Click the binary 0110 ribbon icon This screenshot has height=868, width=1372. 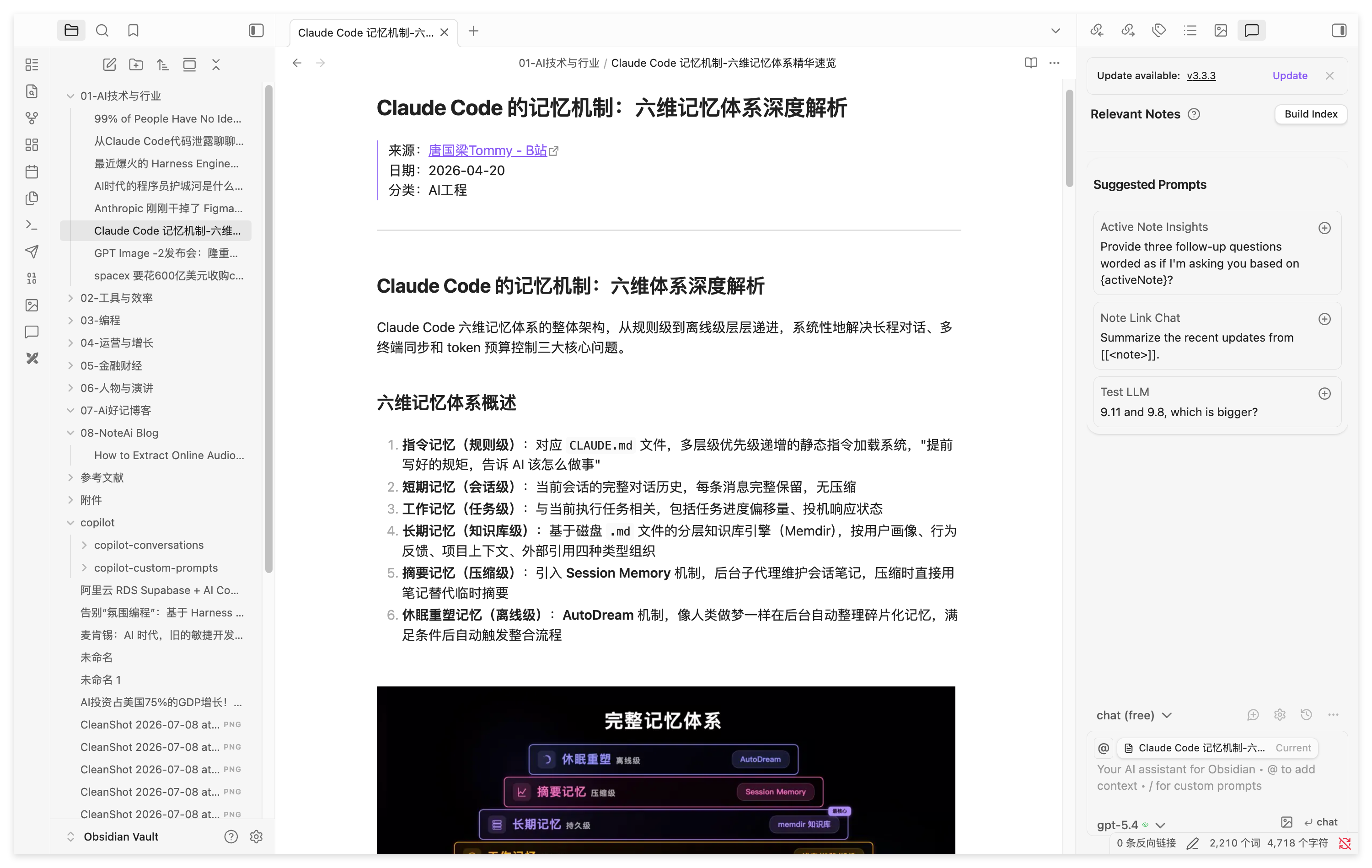tap(32, 278)
